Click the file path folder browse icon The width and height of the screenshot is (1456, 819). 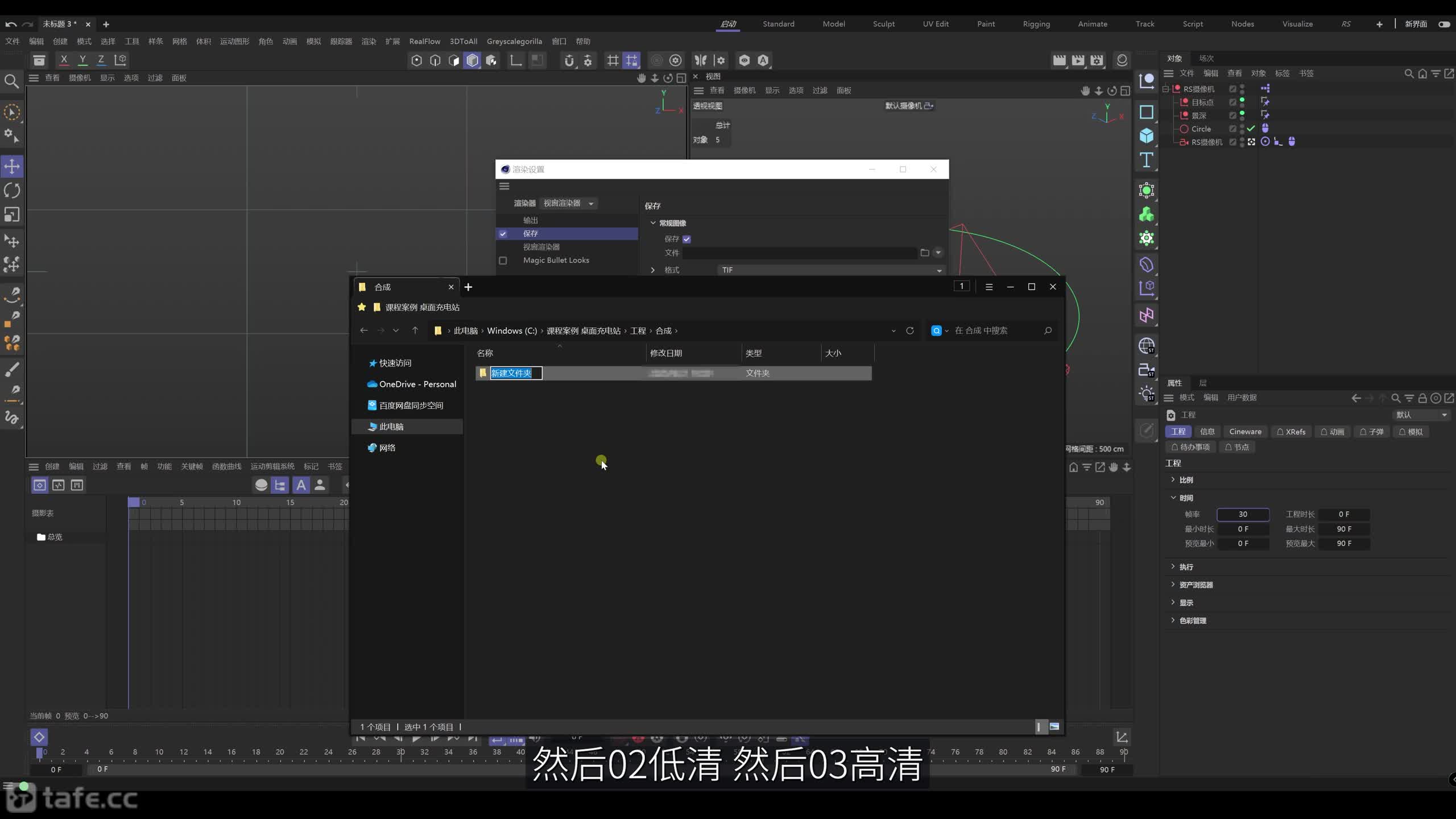925,253
